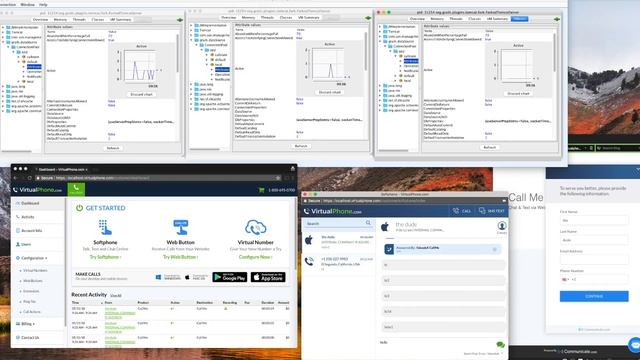Image resolution: width=640 pixels, height=360 pixels.
Task: Click search magnifier in softphone window
Action: (368, 223)
